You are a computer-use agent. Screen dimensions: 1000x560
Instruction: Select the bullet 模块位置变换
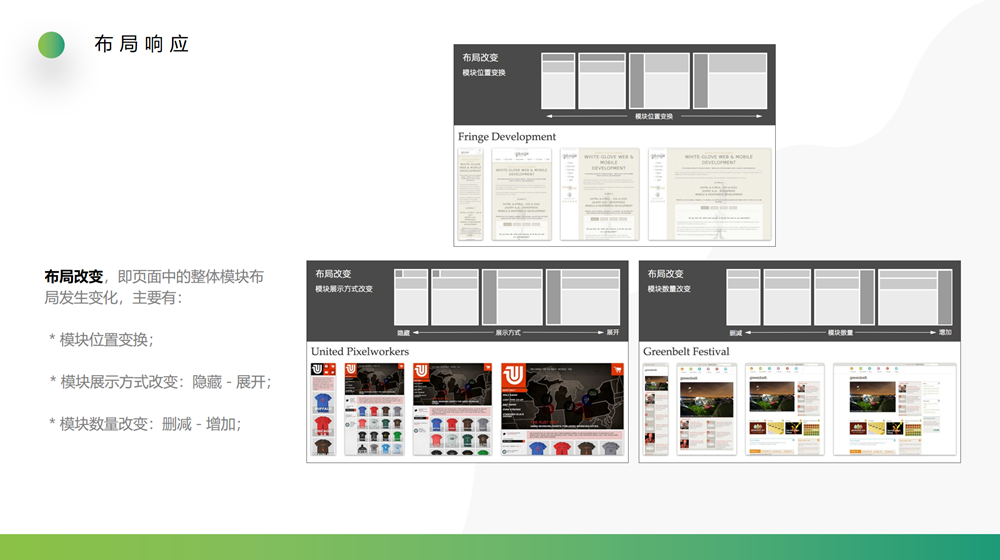pyautogui.click(x=101, y=339)
